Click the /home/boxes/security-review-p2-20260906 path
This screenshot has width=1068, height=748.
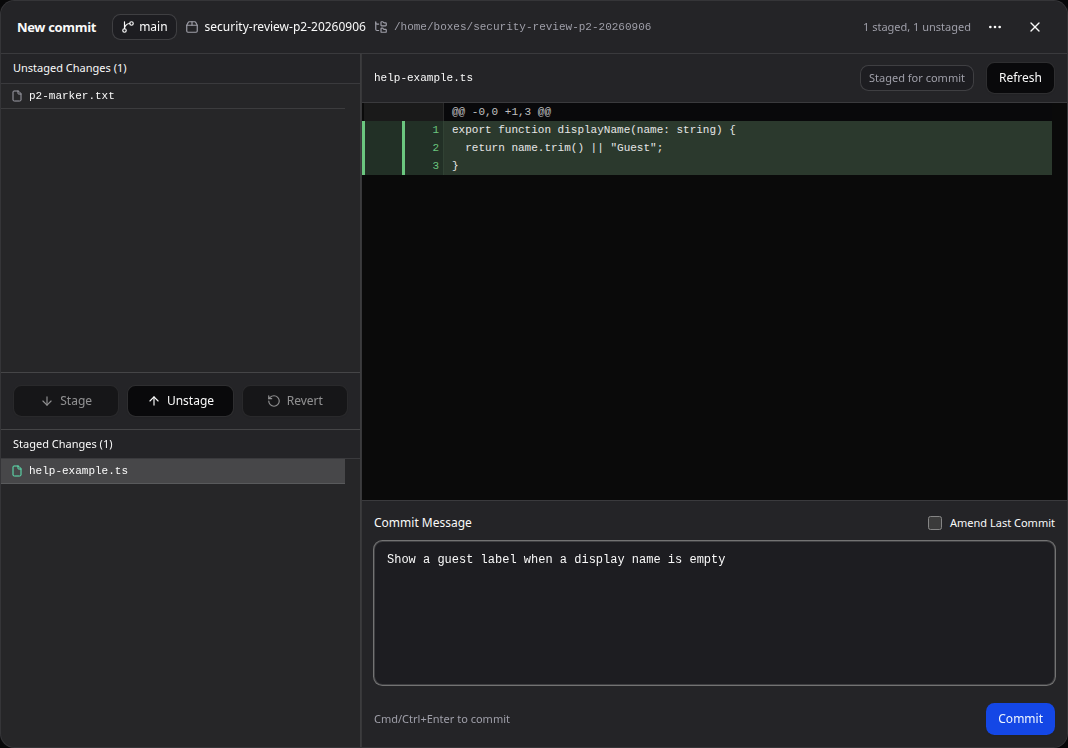pos(522,27)
